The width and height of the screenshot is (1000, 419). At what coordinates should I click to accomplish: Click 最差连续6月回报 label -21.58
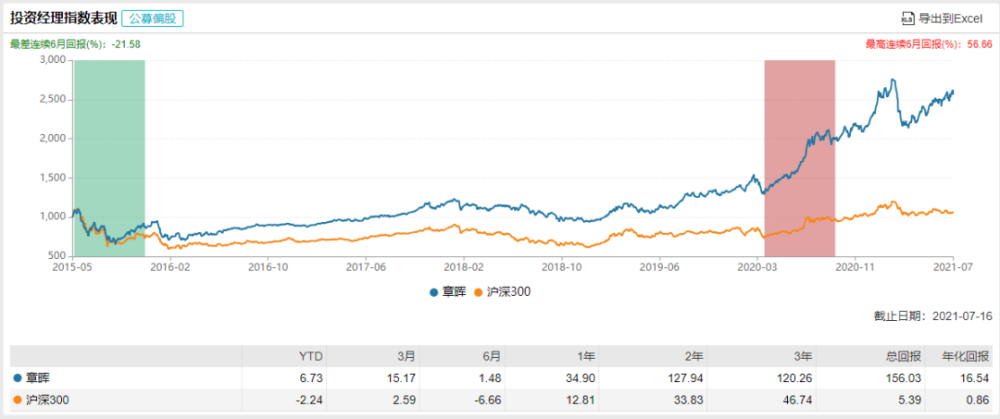[75, 44]
